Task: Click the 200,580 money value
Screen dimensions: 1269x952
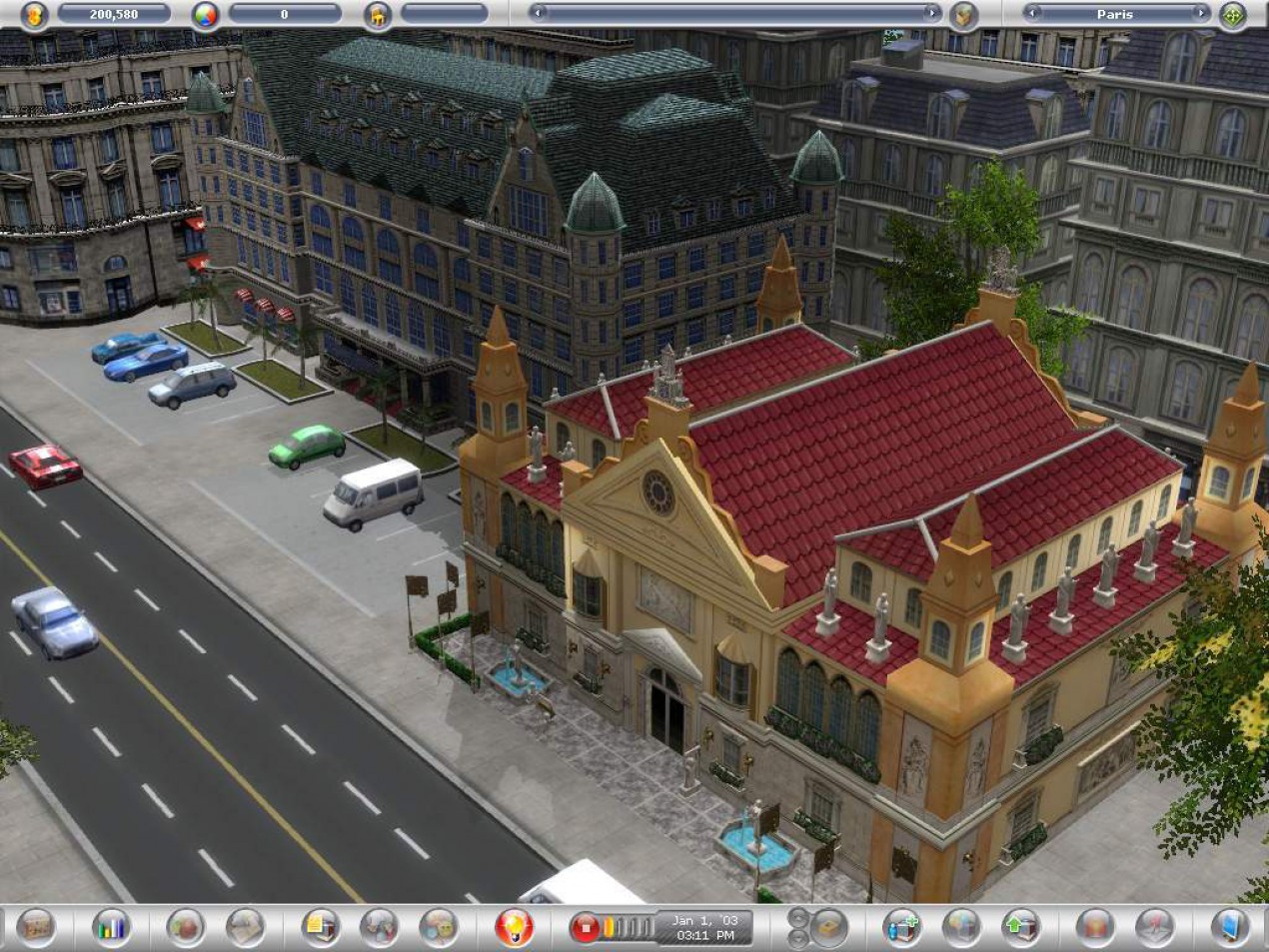Action: (114, 14)
